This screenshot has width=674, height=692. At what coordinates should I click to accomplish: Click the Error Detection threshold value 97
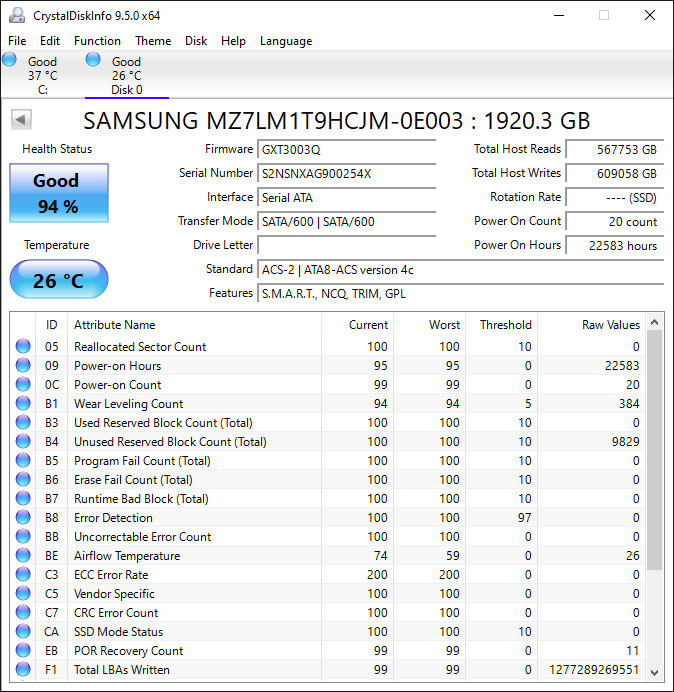(x=524, y=518)
